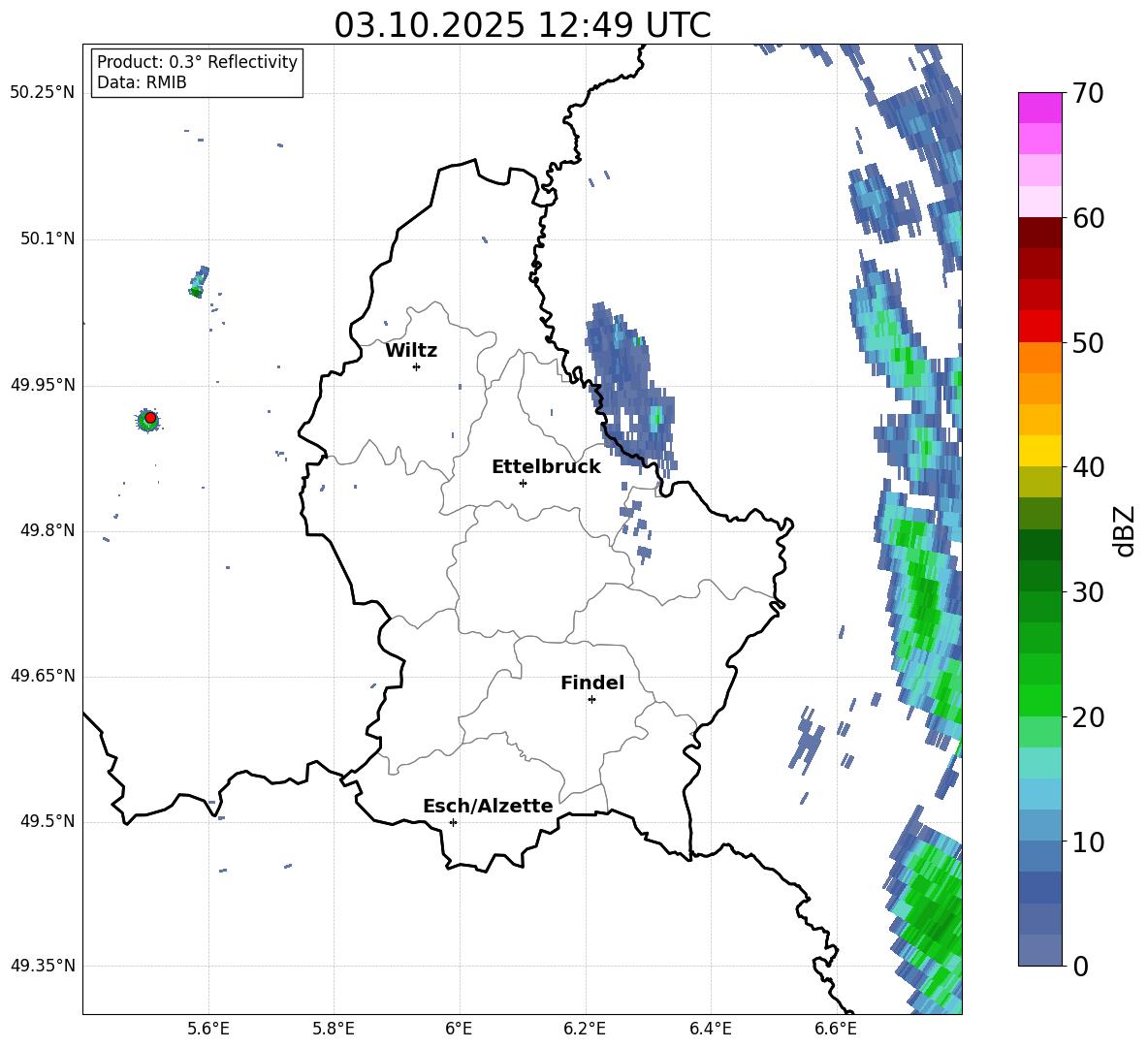Click the magenta top colorbar swatch
Screen dimensions: 1148x1048
coord(1039,109)
